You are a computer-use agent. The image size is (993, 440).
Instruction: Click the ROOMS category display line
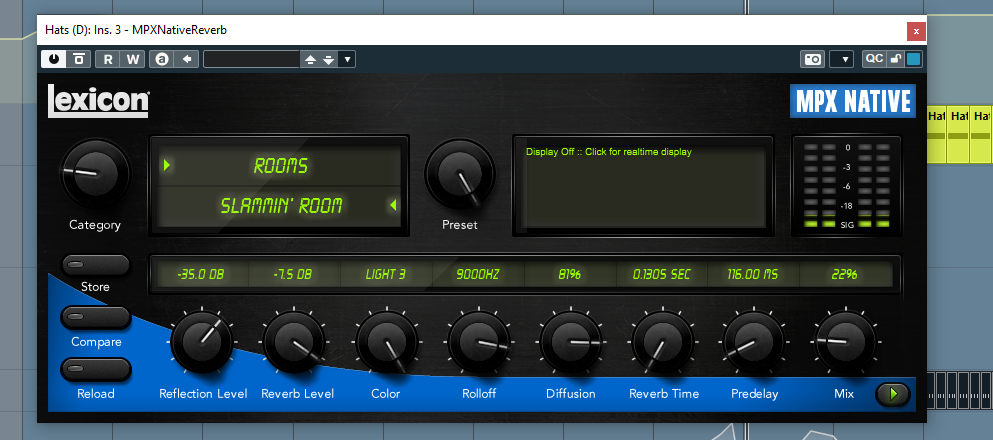pos(280,166)
